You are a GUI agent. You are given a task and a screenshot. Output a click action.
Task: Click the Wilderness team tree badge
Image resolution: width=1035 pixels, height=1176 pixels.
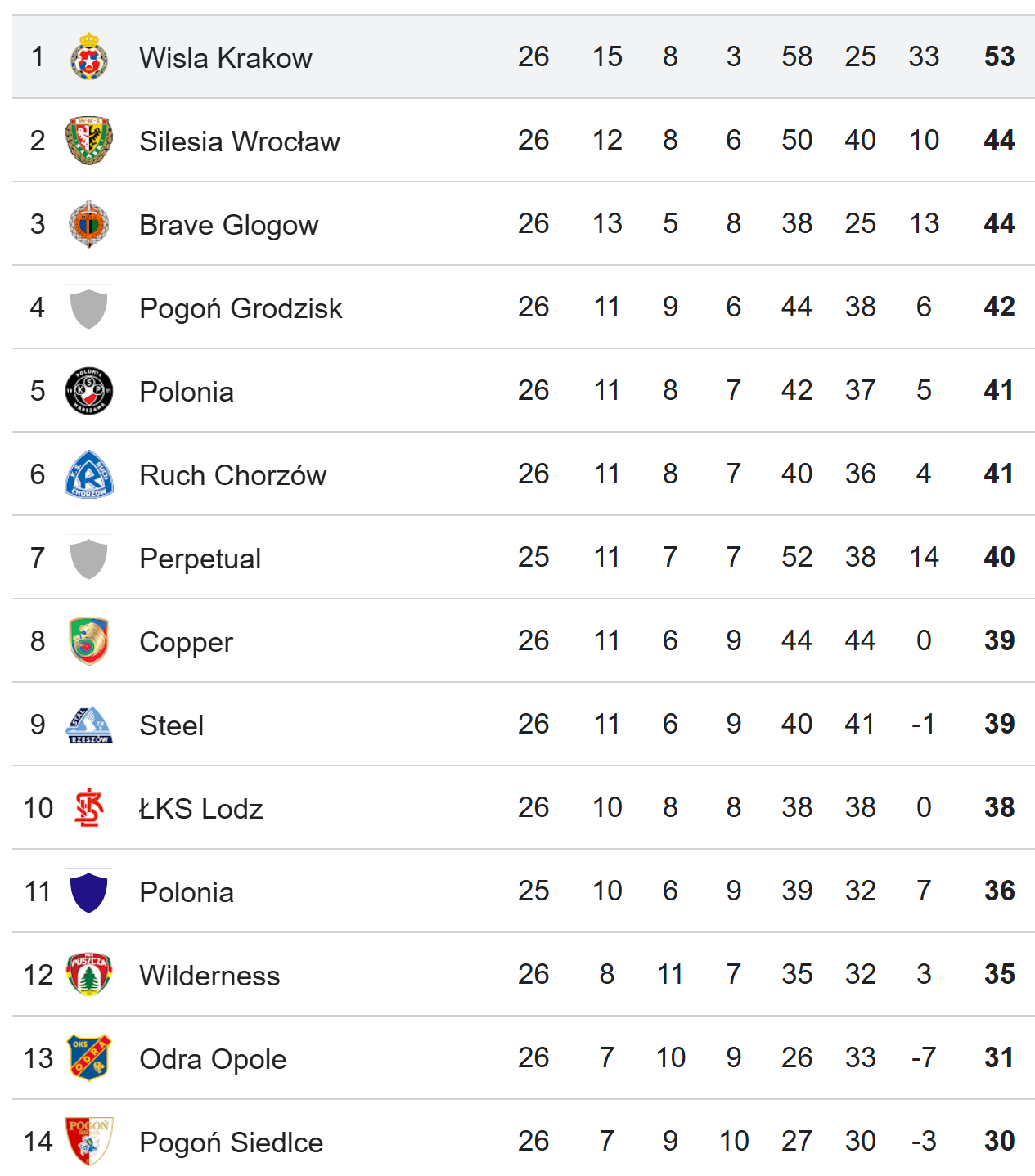[89, 974]
